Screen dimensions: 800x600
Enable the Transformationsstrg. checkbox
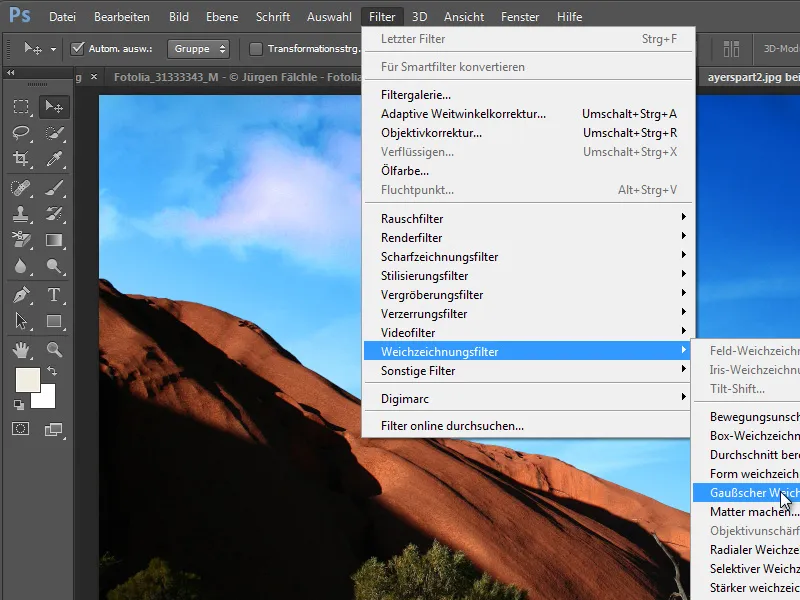[256, 48]
